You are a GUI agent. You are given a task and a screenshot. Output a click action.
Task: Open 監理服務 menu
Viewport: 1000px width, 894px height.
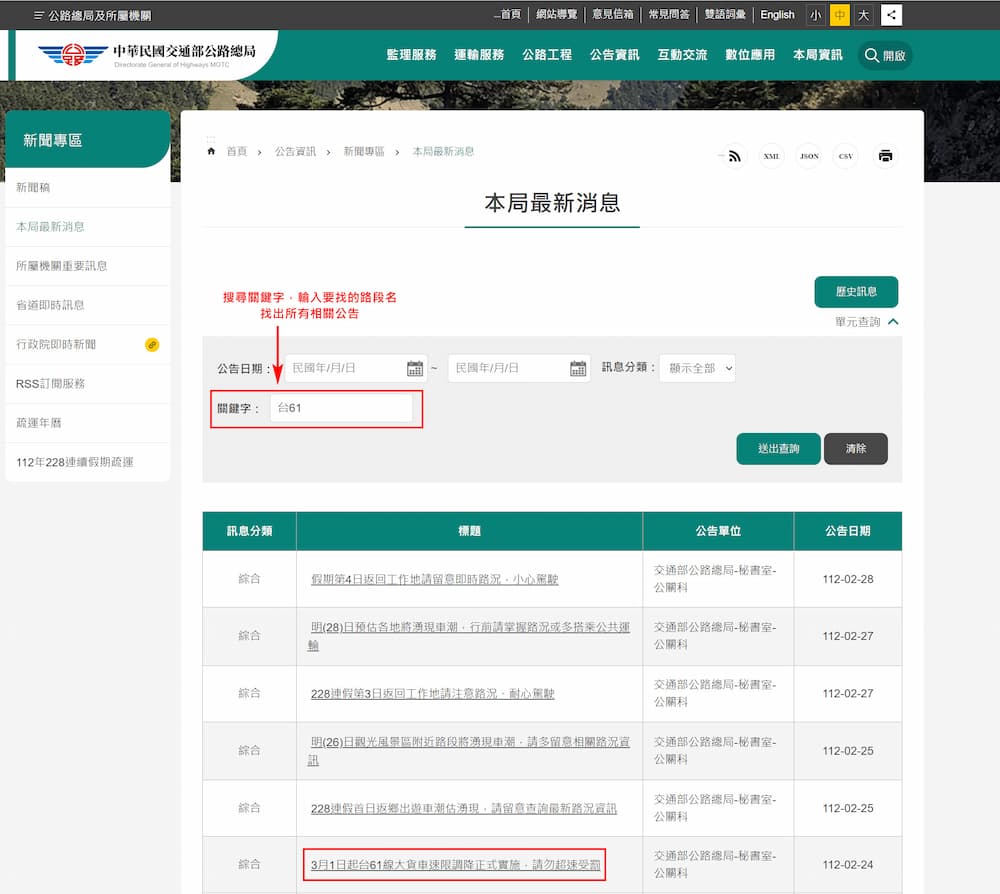tap(411, 55)
